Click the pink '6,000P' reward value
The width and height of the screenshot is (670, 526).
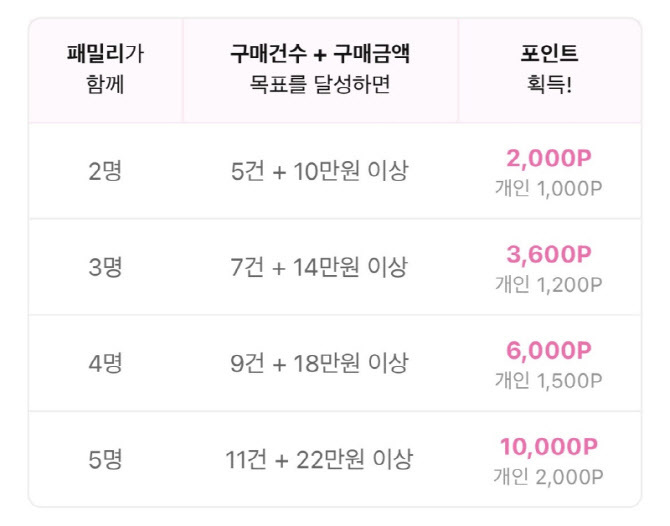549,350
